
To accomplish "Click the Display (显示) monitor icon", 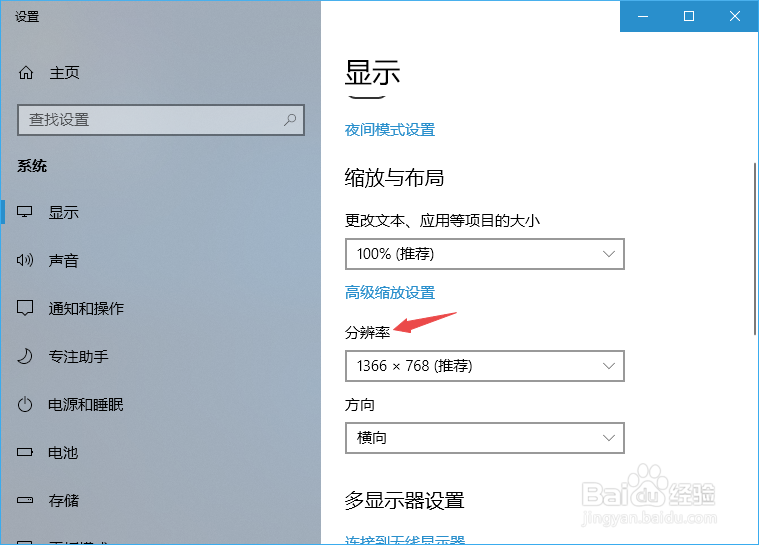I will pos(26,213).
